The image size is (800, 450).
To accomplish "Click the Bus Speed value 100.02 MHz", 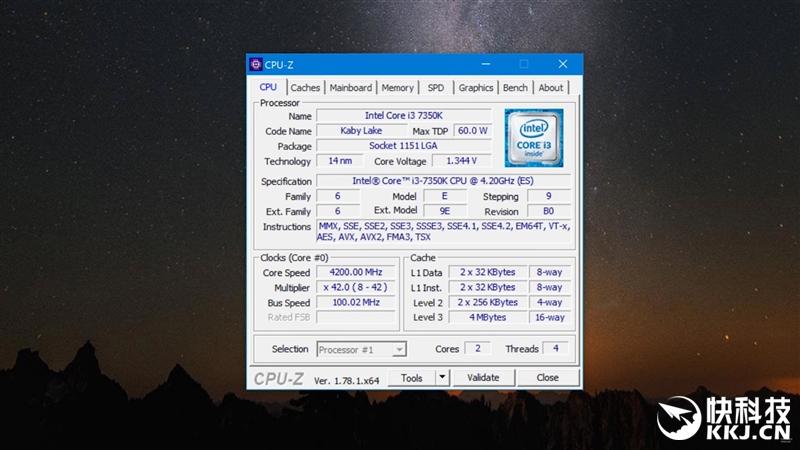I will (356, 303).
